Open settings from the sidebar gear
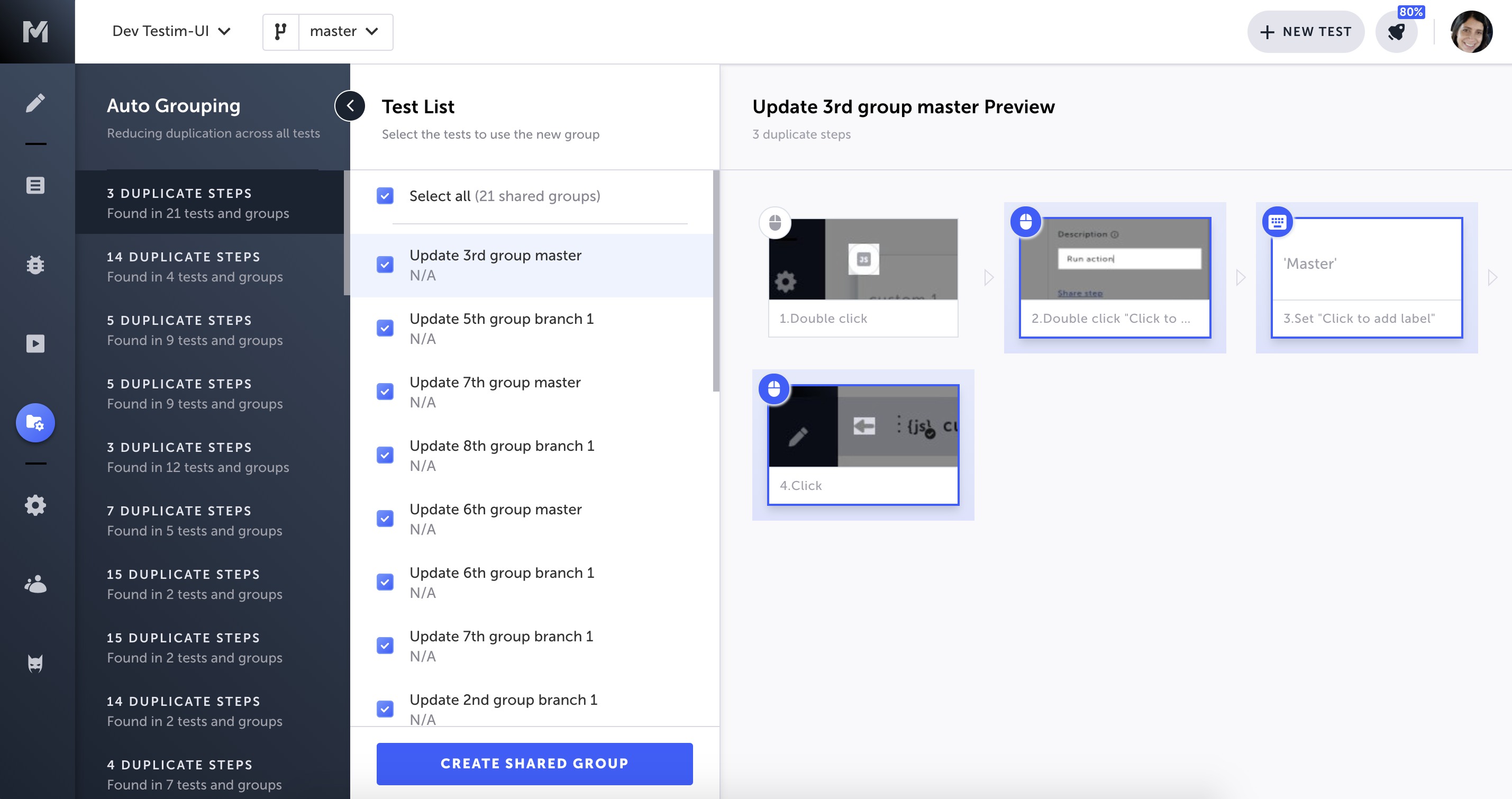The width and height of the screenshot is (1512, 799). 37,505
